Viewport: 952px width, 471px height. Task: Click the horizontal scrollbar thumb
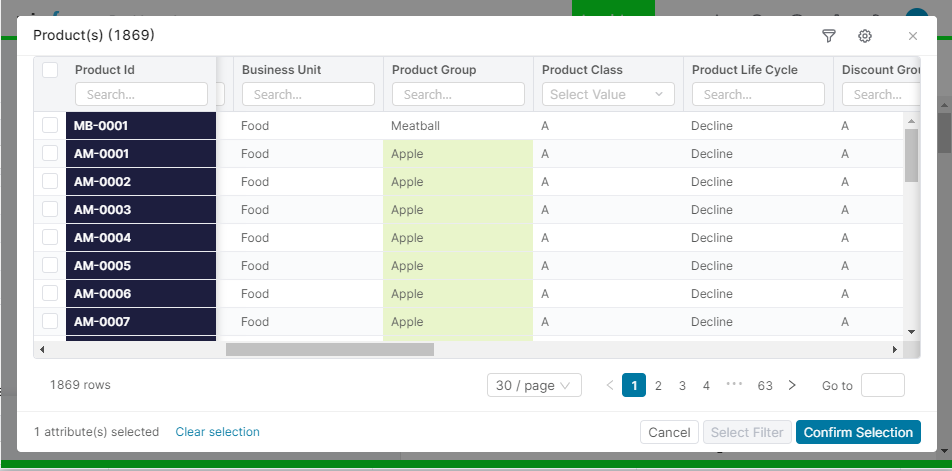(x=329, y=349)
